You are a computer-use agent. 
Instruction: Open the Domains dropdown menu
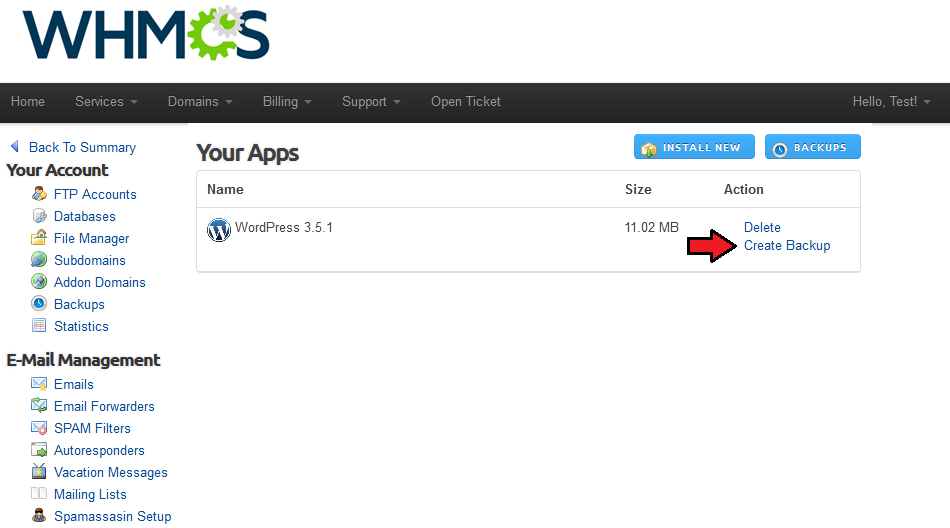pyautogui.click(x=200, y=102)
